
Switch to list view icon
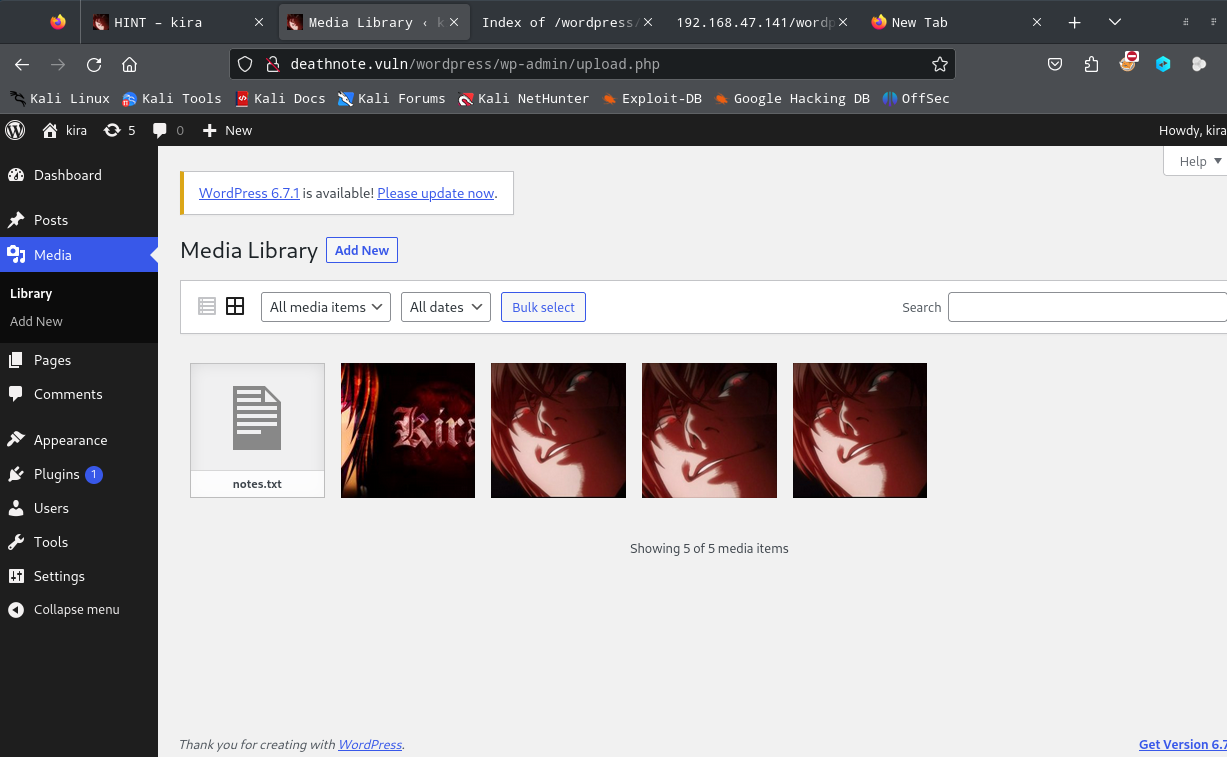click(207, 306)
